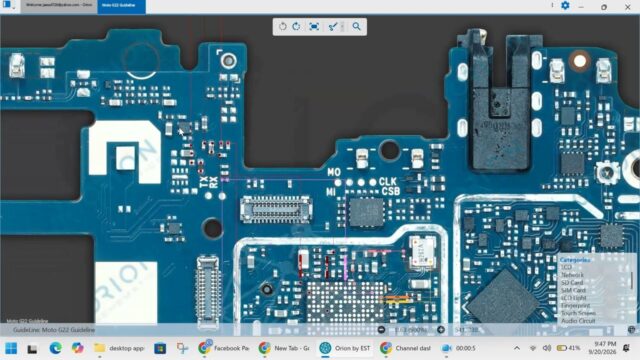The height and width of the screenshot is (360, 640).
Task: Launch Microsoft Edge from taskbar
Action: (x=56, y=348)
